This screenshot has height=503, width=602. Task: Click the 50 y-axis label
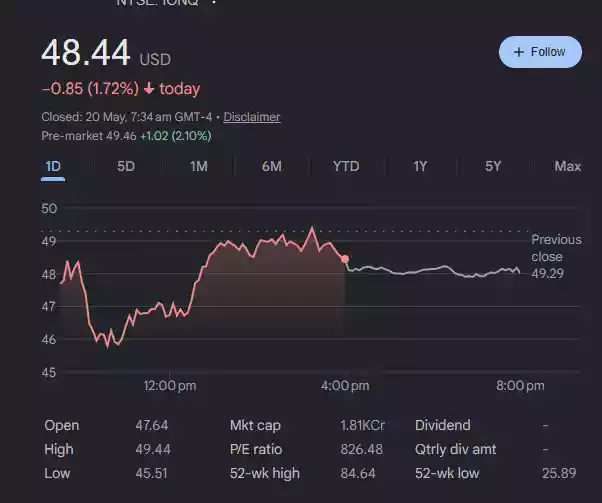[49, 208]
